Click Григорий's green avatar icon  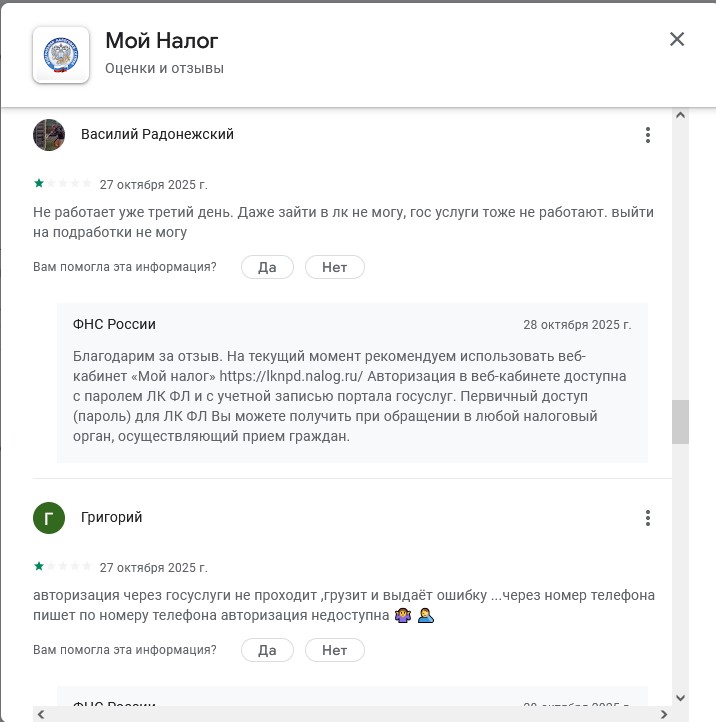coord(49,518)
